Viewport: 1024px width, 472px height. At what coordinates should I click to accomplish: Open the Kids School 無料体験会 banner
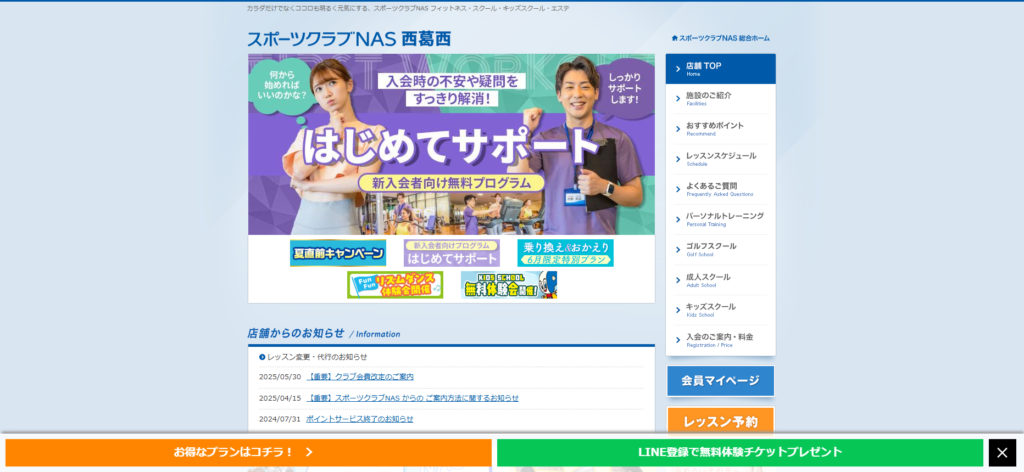click(508, 285)
